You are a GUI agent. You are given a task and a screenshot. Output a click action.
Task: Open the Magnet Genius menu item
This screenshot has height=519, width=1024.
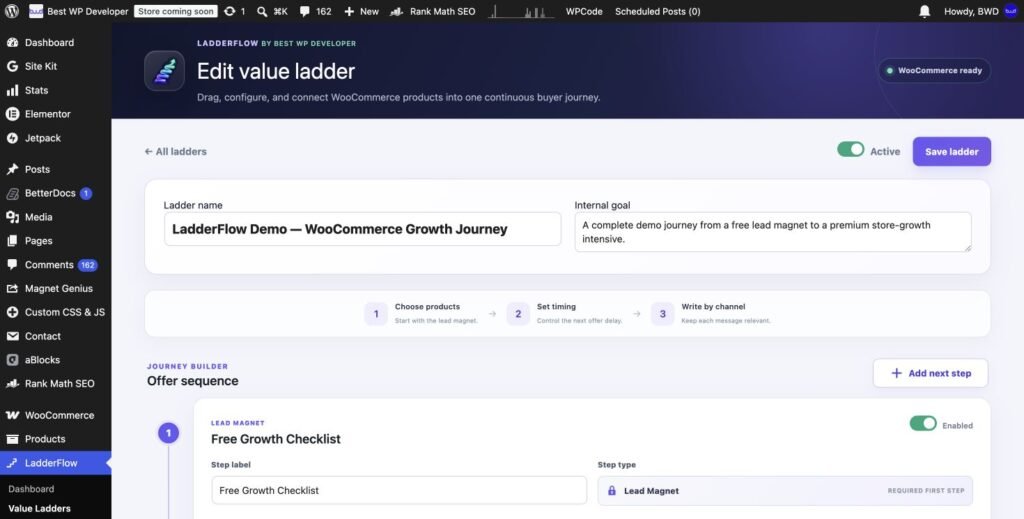point(56,289)
